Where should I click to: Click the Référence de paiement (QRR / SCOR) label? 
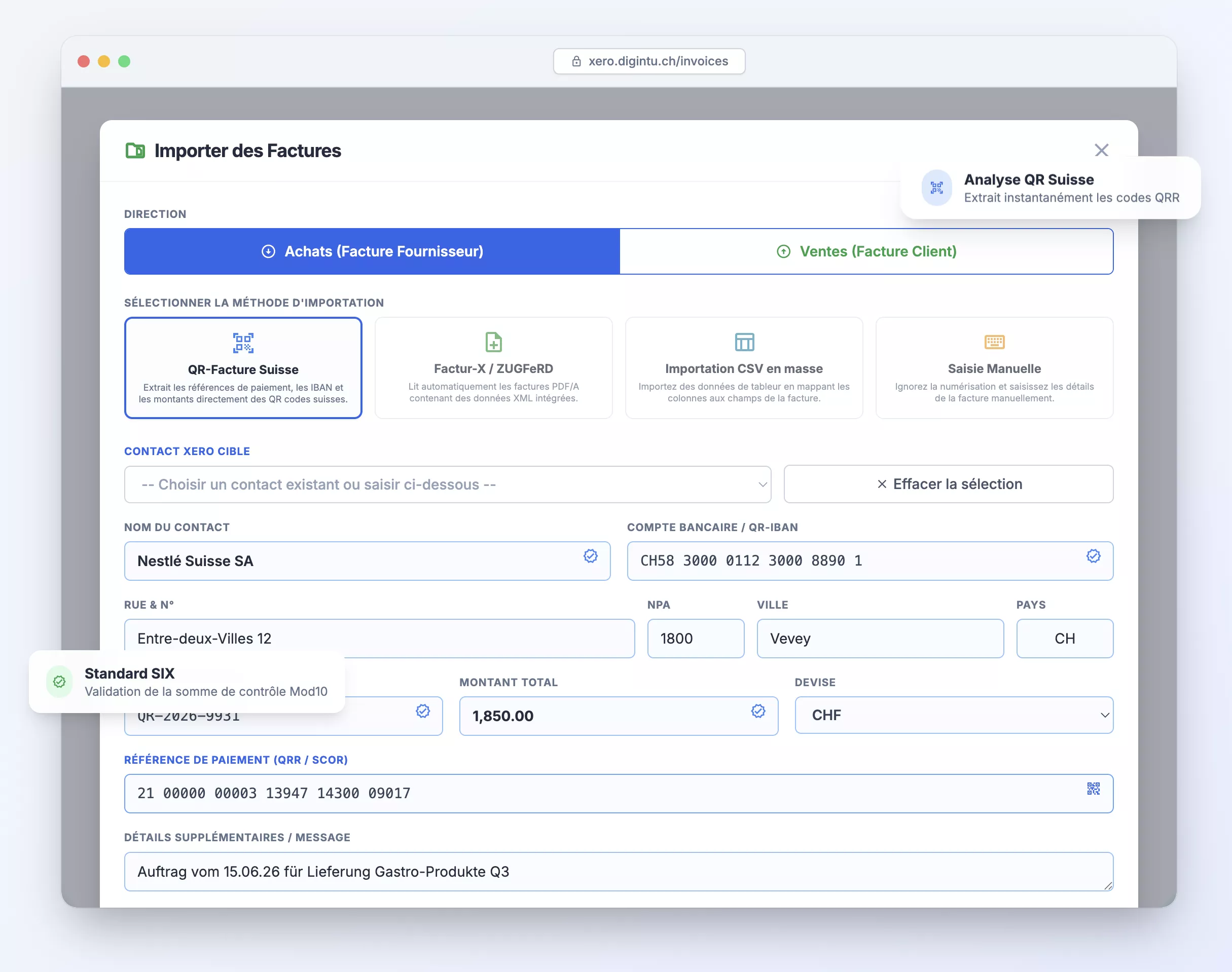tap(236, 760)
